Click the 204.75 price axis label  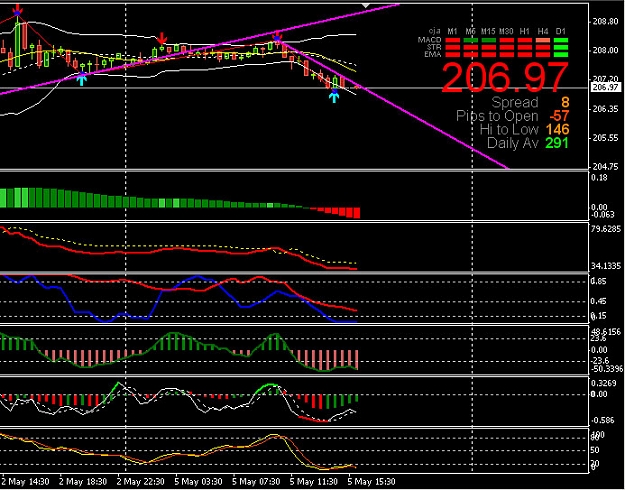[605, 167]
